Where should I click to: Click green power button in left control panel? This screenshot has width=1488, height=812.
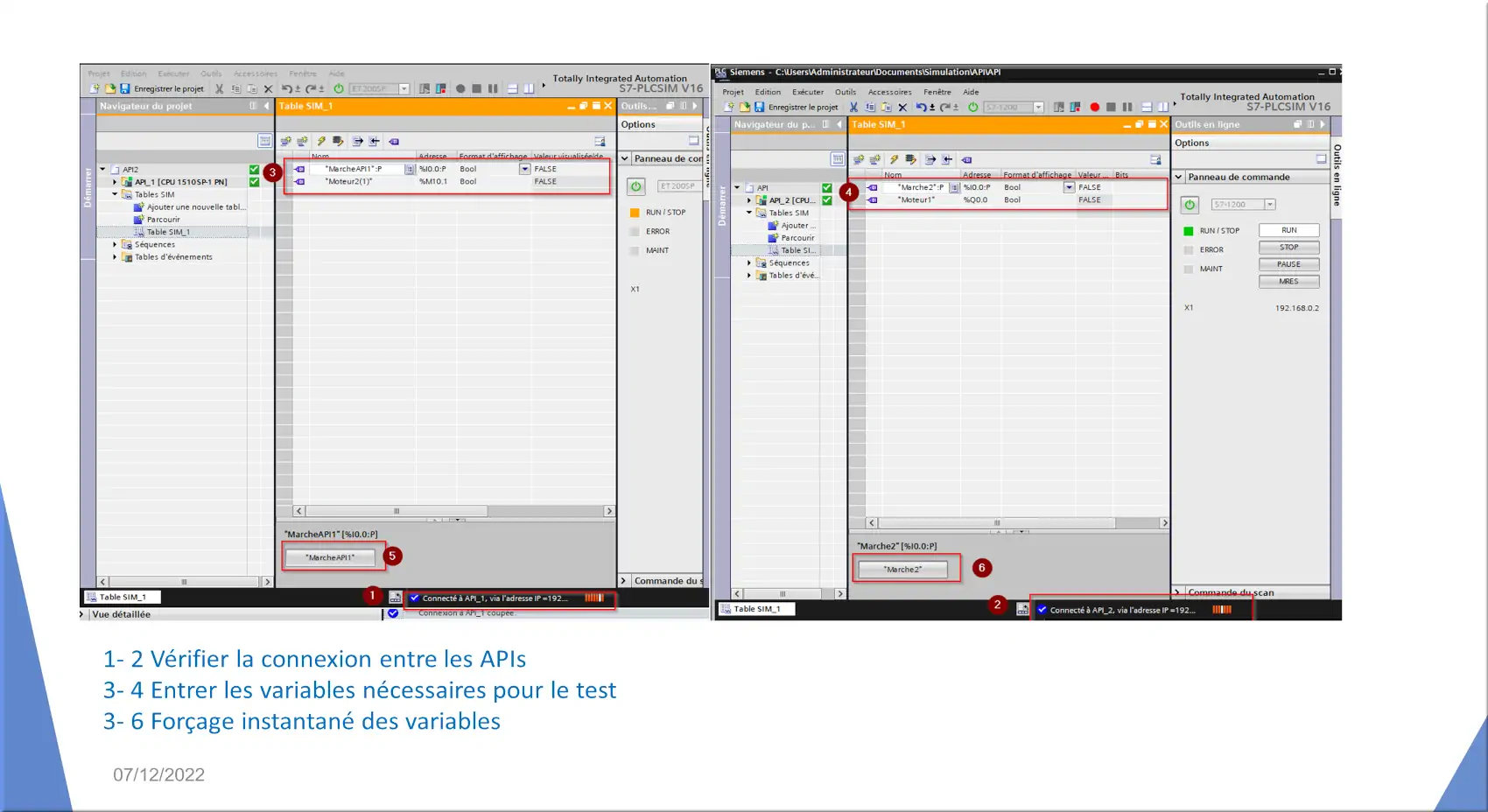[x=636, y=186]
